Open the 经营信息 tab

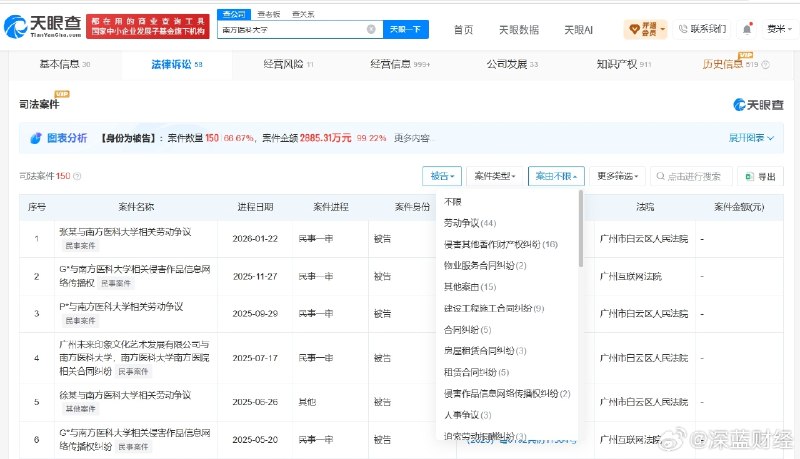coord(400,64)
